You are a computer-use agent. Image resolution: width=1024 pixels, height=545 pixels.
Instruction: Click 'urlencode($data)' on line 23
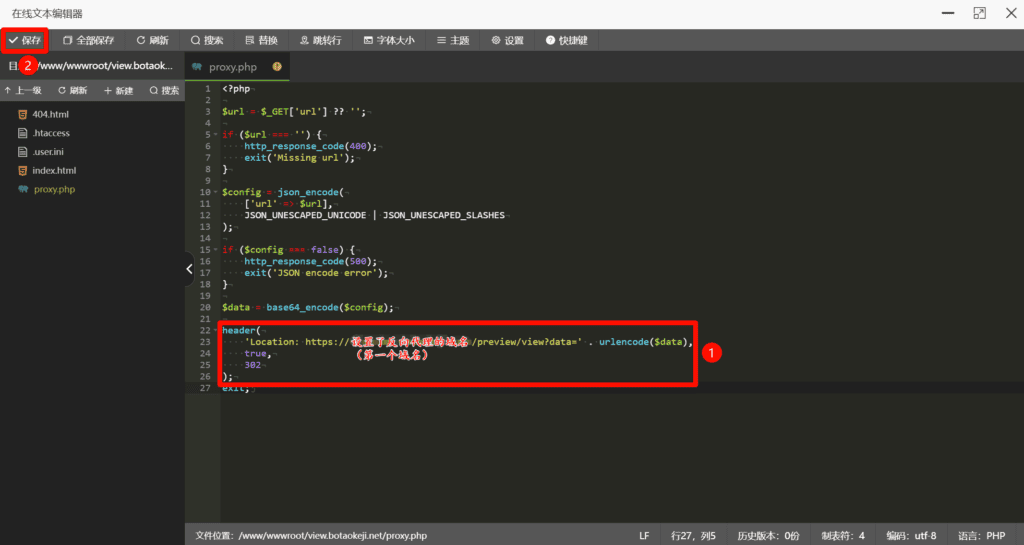pyautogui.click(x=643, y=342)
